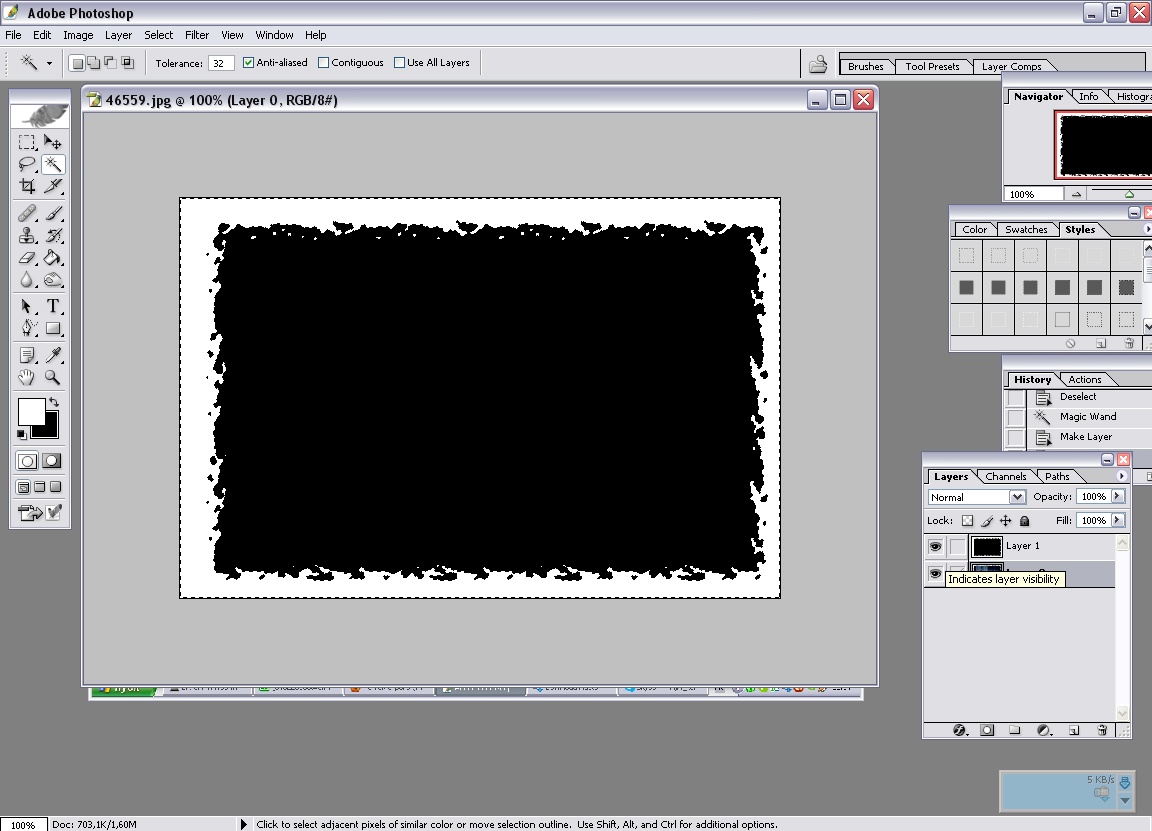This screenshot has height=831, width=1152.
Task: Select the Lasso tool
Action: tap(27, 165)
